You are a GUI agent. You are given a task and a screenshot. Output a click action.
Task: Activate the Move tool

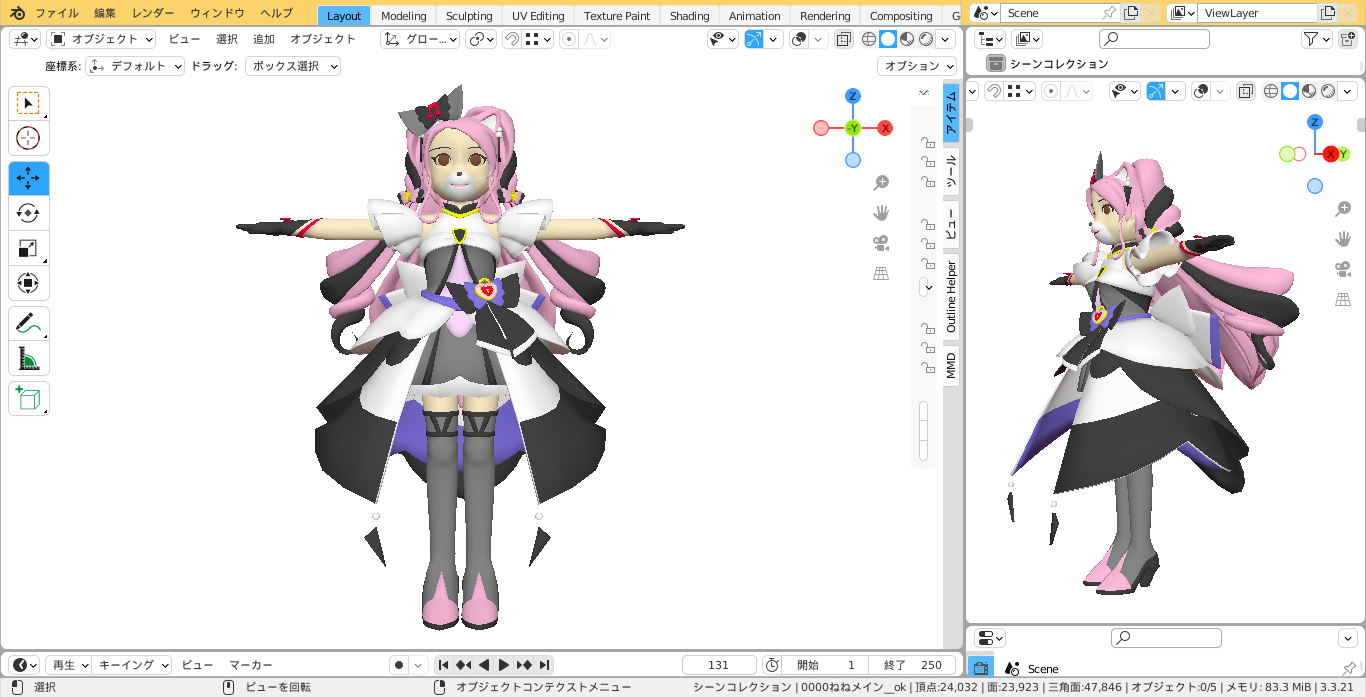28,178
